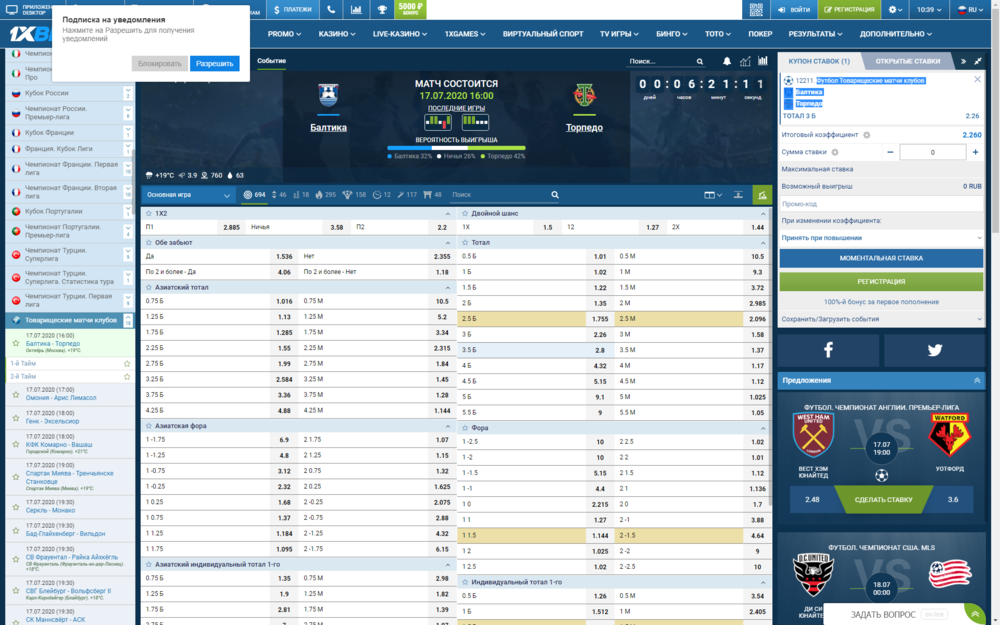Switch to the ОТКРЫТЫЕ СТАВКИ tab

click(908, 61)
